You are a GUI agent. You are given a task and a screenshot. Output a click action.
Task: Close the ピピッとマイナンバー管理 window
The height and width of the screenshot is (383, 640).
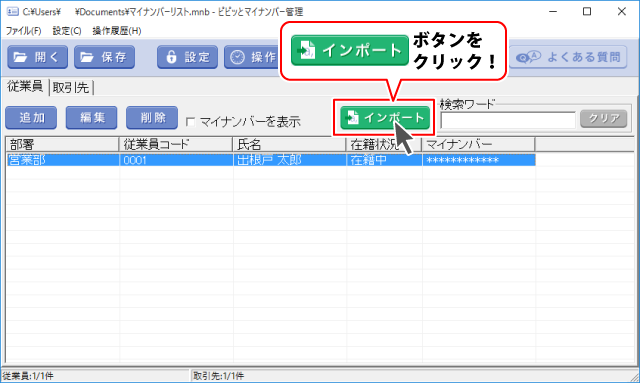[x=622, y=11]
